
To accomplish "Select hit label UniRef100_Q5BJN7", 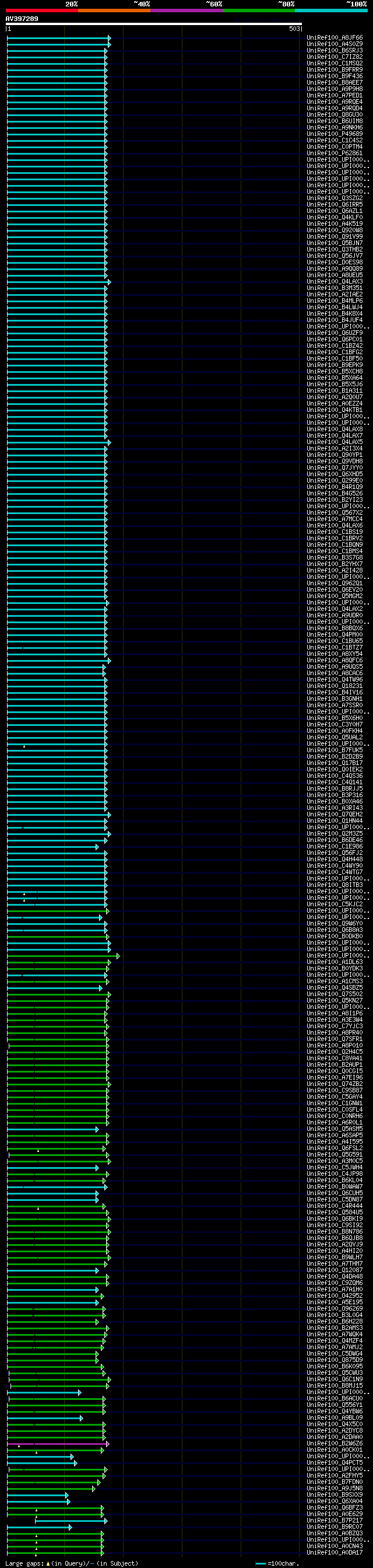I will [x=335, y=243].
